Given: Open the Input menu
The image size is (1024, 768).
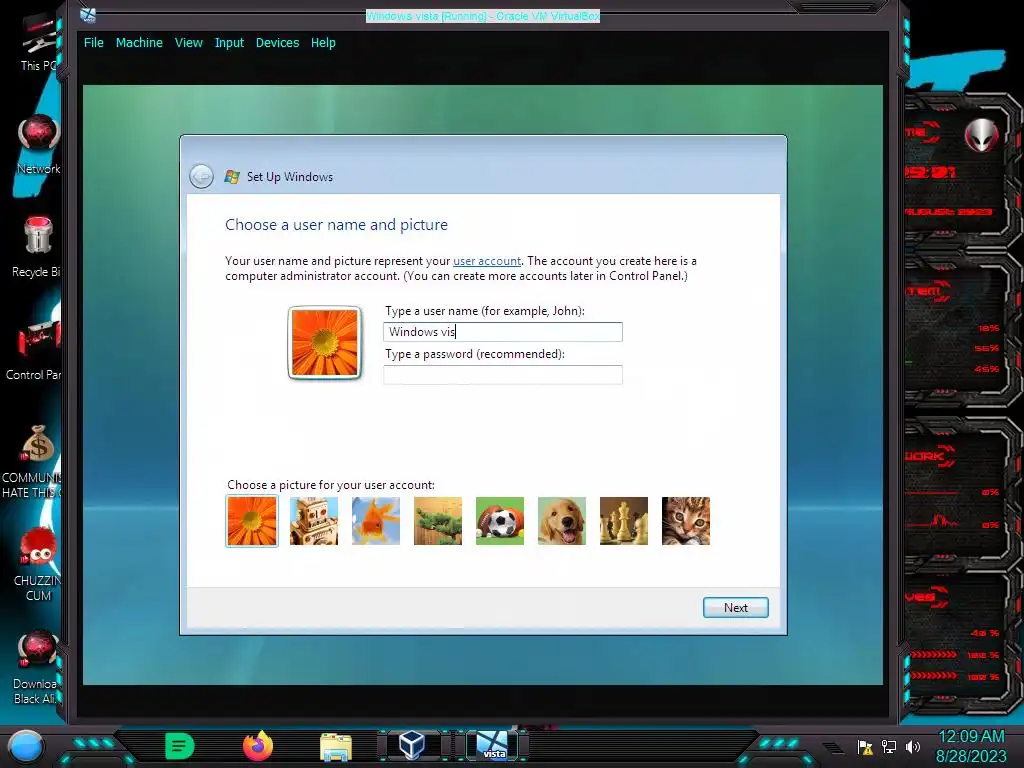Looking at the screenshot, I should click(x=229, y=42).
